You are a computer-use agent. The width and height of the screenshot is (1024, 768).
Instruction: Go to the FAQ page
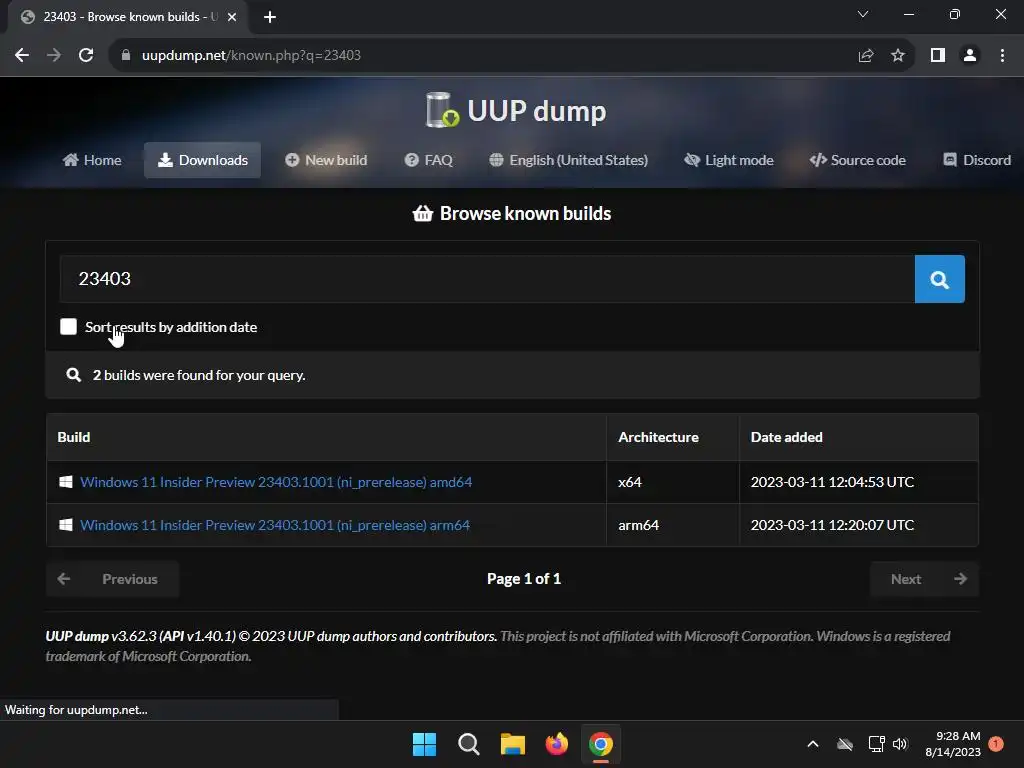(428, 160)
